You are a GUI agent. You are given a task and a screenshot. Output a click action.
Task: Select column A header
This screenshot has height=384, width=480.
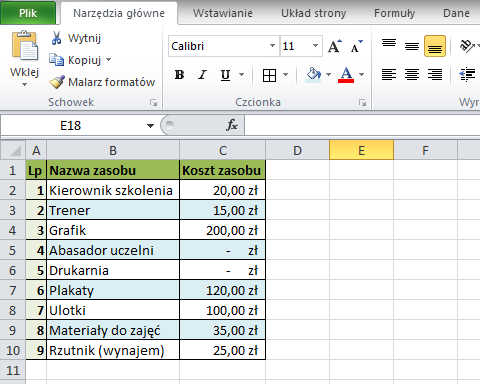[36, 150]
